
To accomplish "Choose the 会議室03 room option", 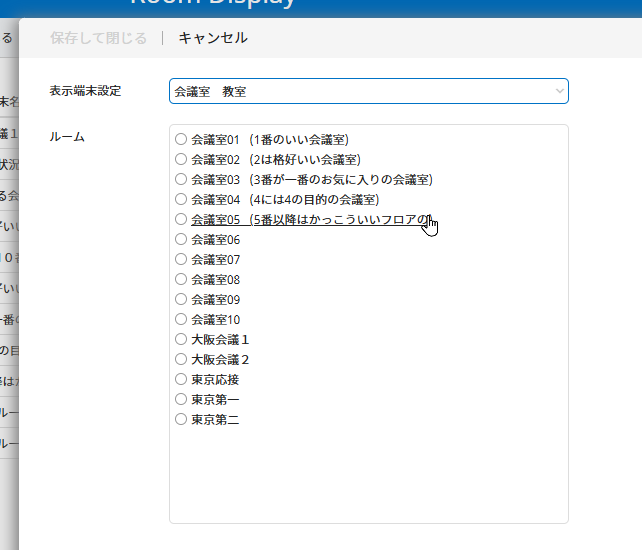I will tap(181, 179).
